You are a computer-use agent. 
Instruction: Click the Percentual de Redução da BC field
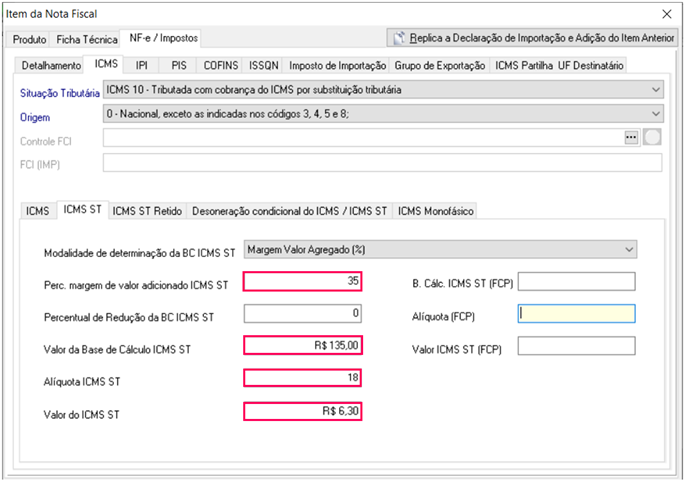[x=302, y=314]
